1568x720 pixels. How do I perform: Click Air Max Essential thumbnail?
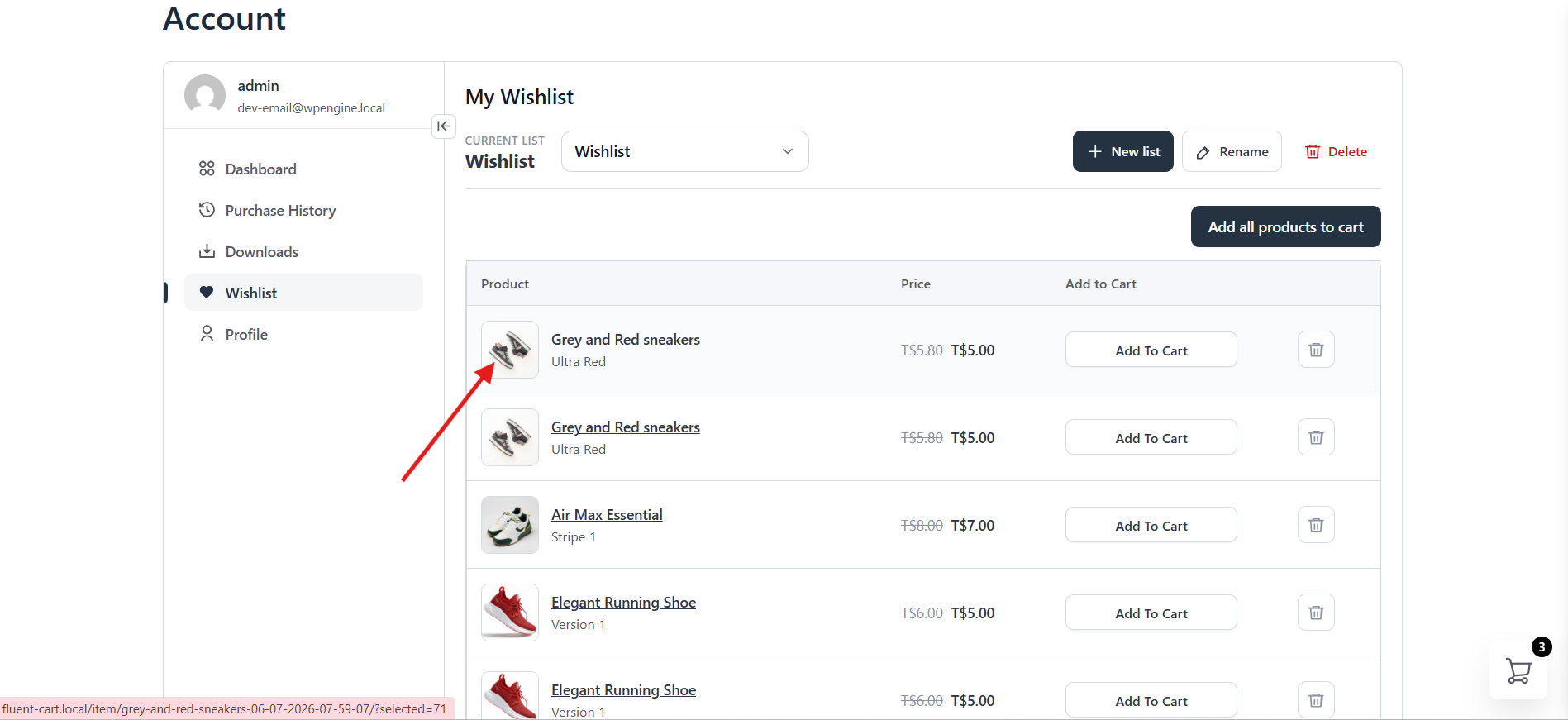[510, 525]
